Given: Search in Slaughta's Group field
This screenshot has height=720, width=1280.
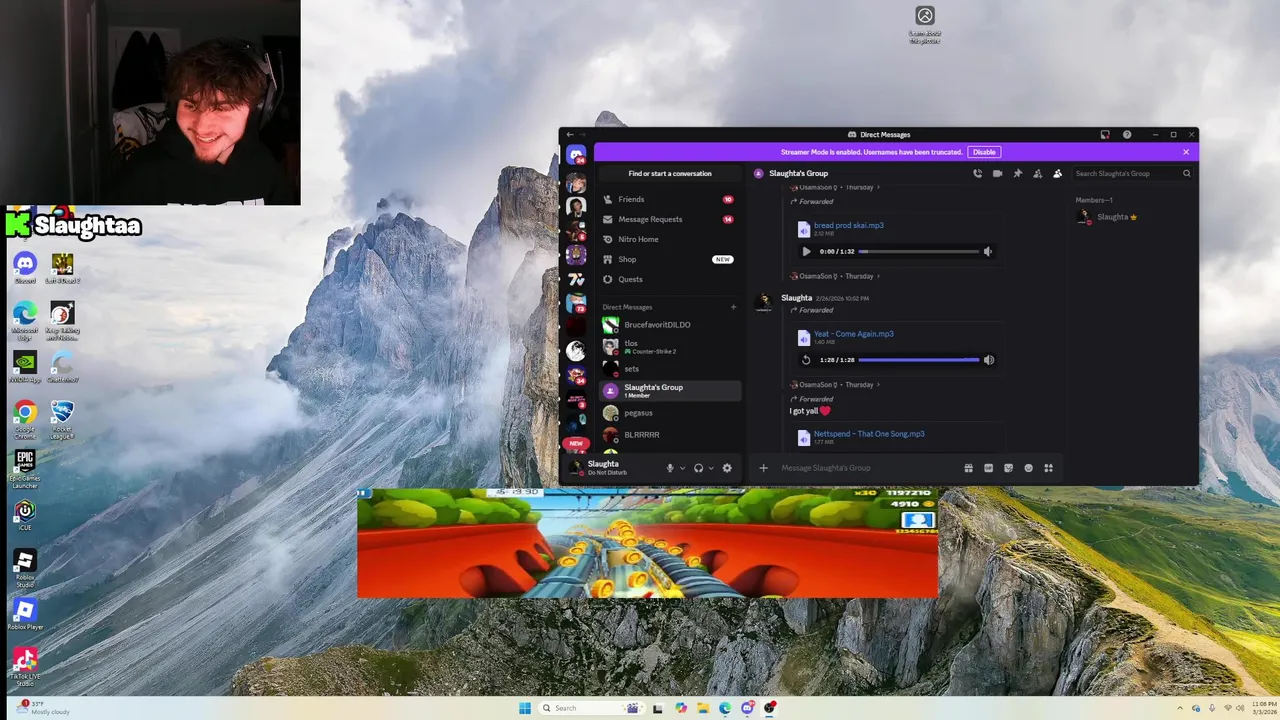Looking at the screenshot, I should click(x=1133, y=173).
